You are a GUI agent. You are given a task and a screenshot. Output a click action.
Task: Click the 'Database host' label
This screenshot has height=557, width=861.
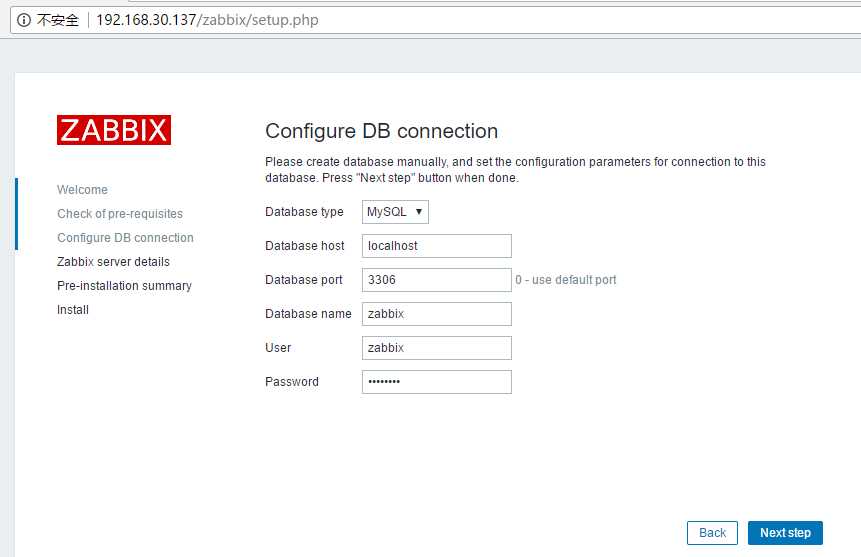click(x=305, y=246)
